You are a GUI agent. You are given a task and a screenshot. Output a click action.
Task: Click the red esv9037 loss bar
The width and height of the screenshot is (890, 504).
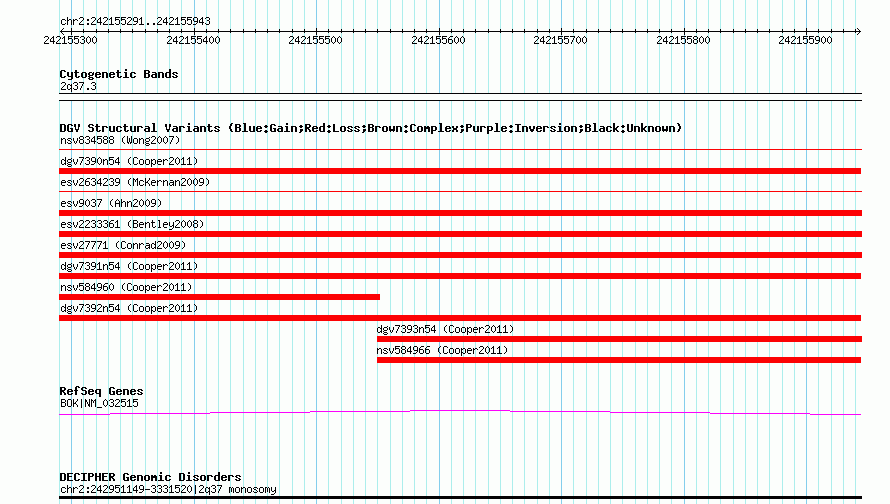(x=460, y=213)
